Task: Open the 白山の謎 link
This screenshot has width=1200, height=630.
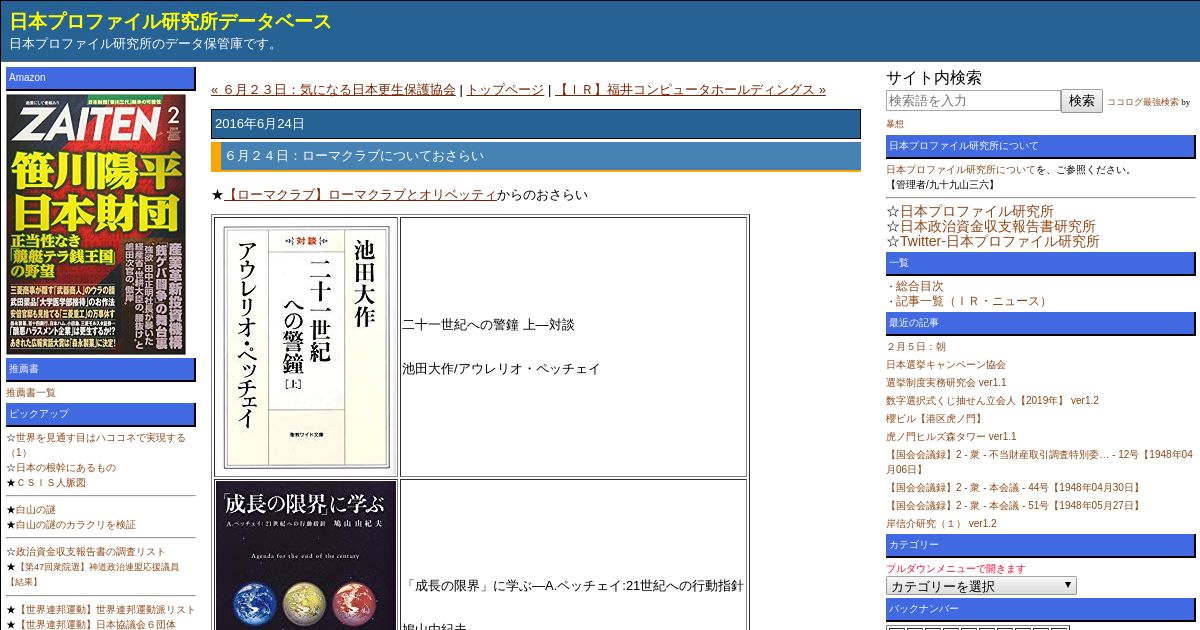Action: tap(36, 510)
